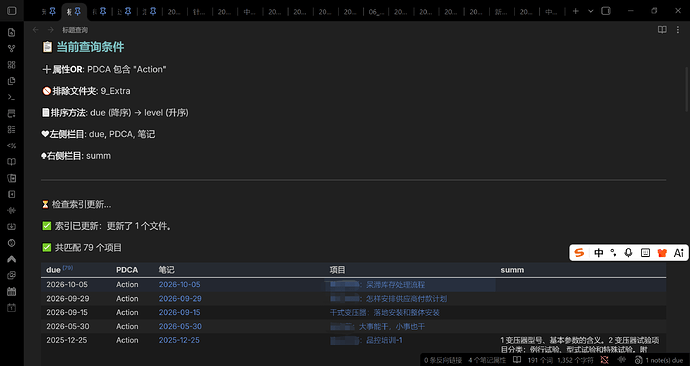Click the IME Ai assistant button
Viewport: 690px width, 366px height.
pyautogui.click(x=679, y=253)
